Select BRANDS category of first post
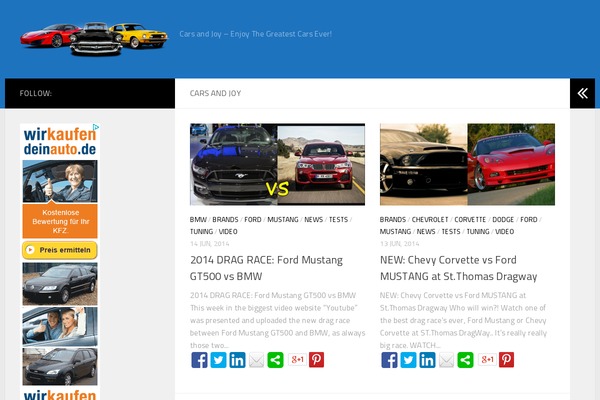The width and height of the screenshot is (600, 400). click(225, 220)
